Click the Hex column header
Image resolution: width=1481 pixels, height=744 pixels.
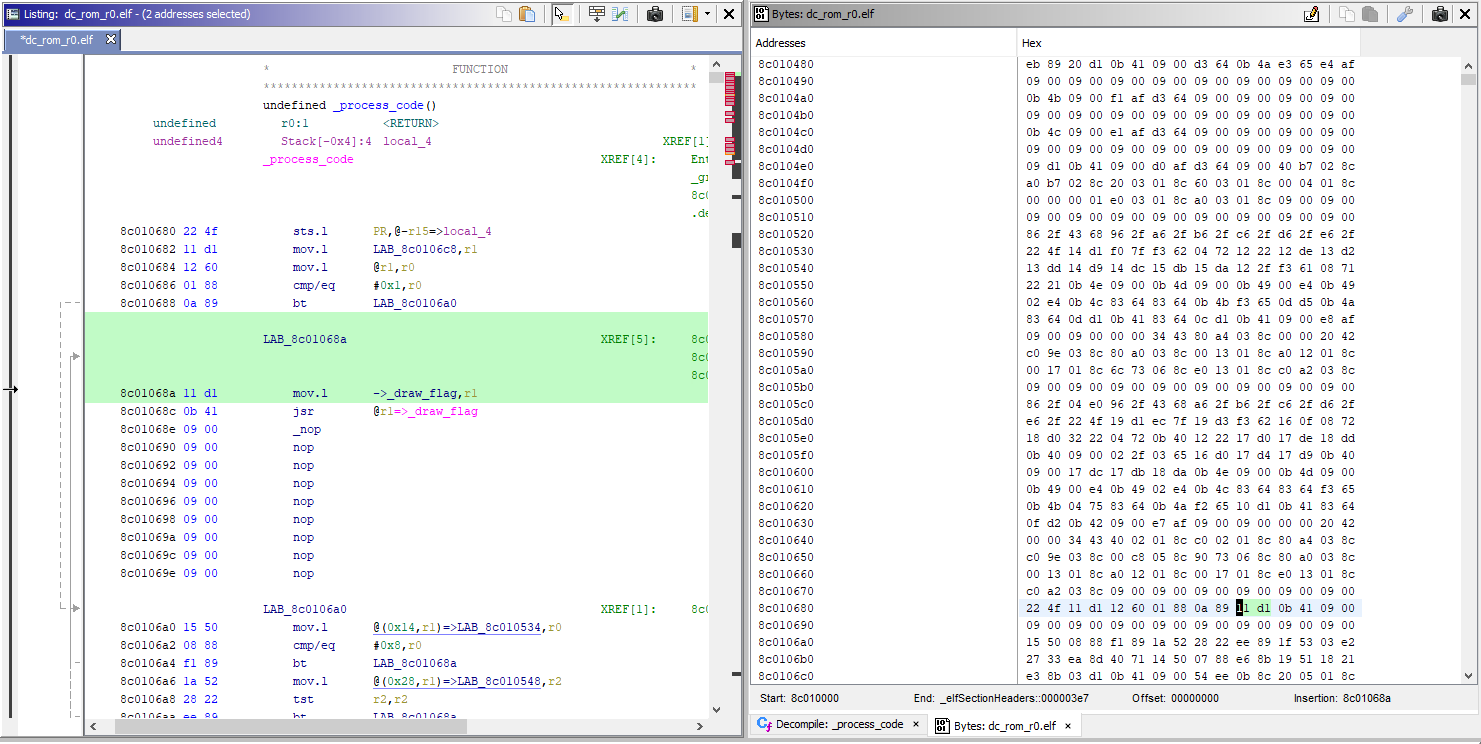point(1188,43)
